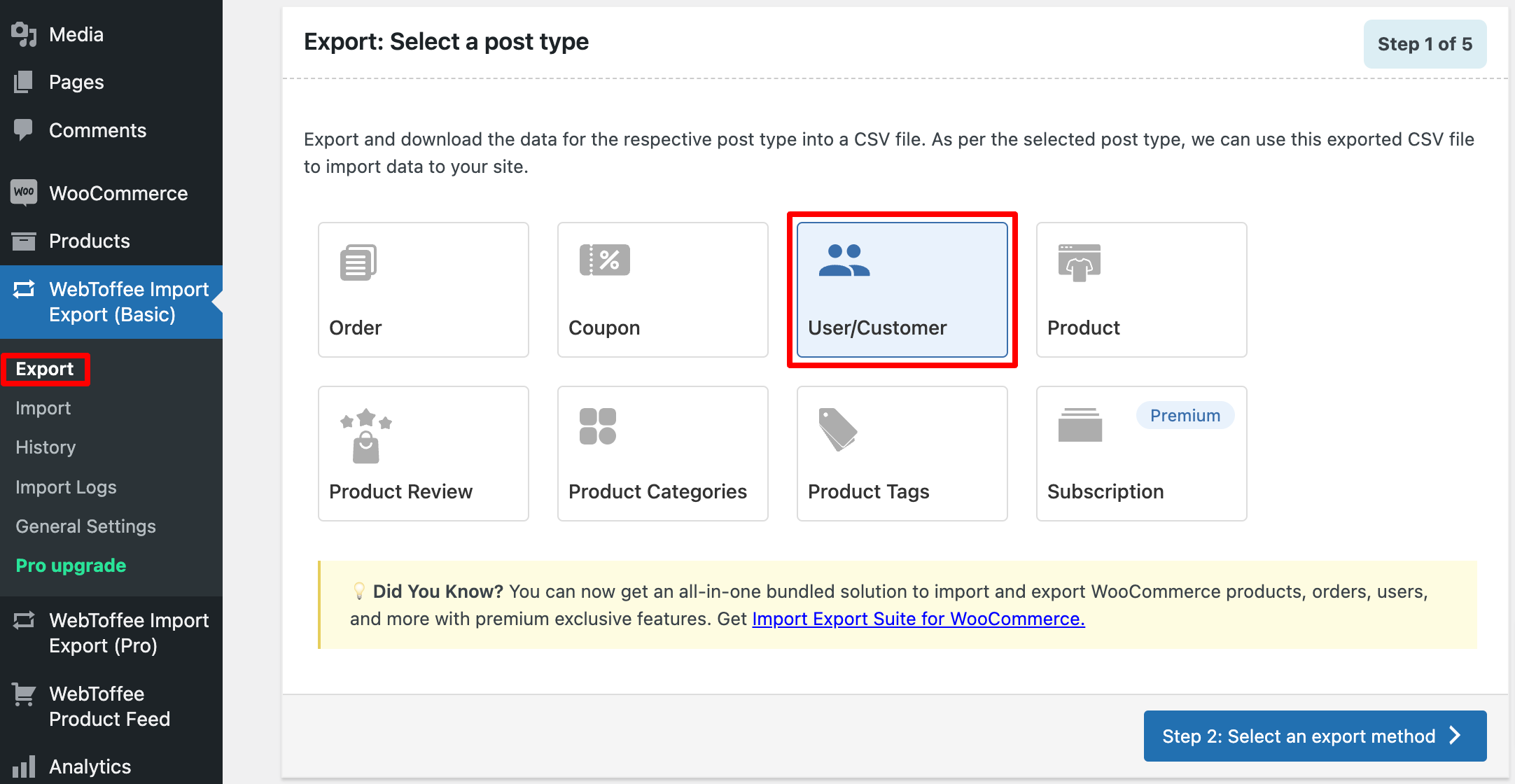
Task: Click the Pro upgrade link
Action: coord(71,566)
